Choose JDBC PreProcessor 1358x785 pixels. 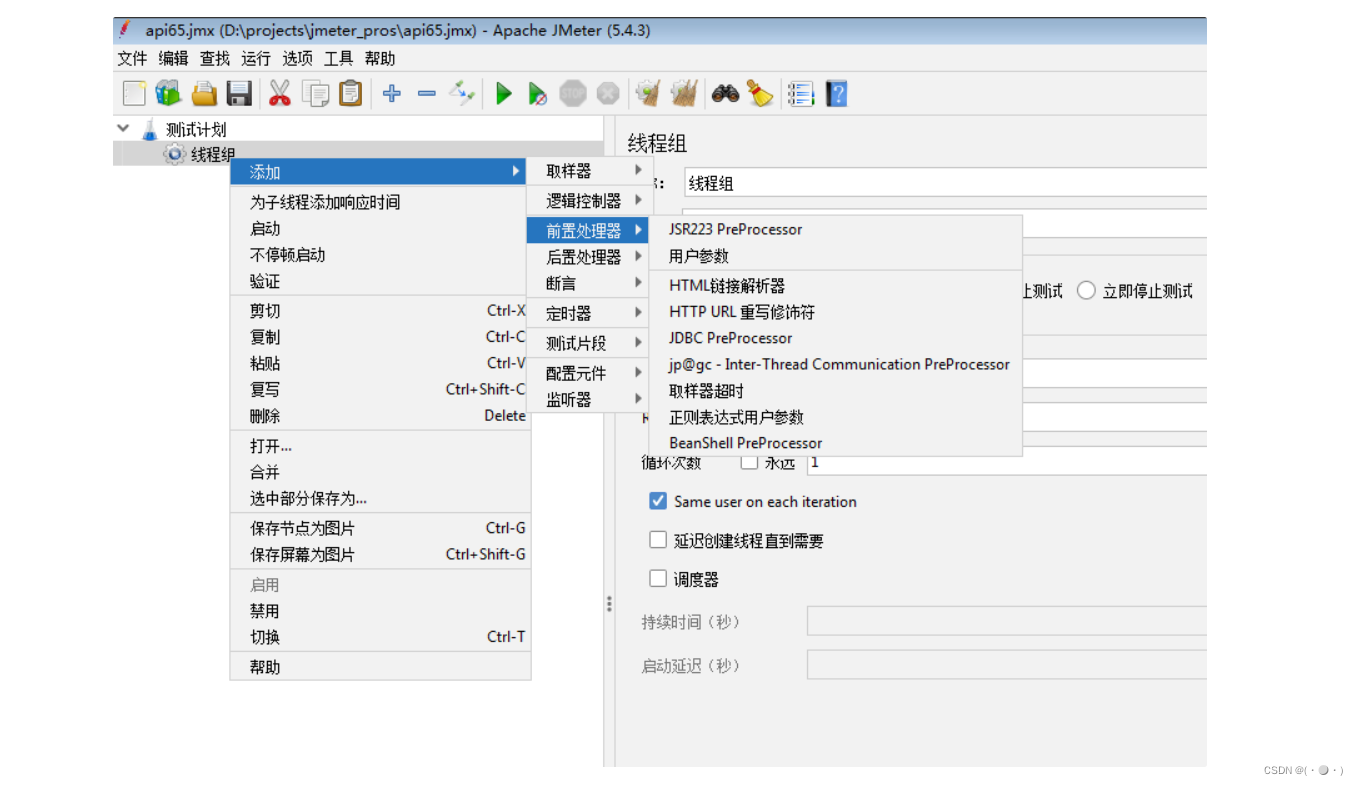click(836, 338)
